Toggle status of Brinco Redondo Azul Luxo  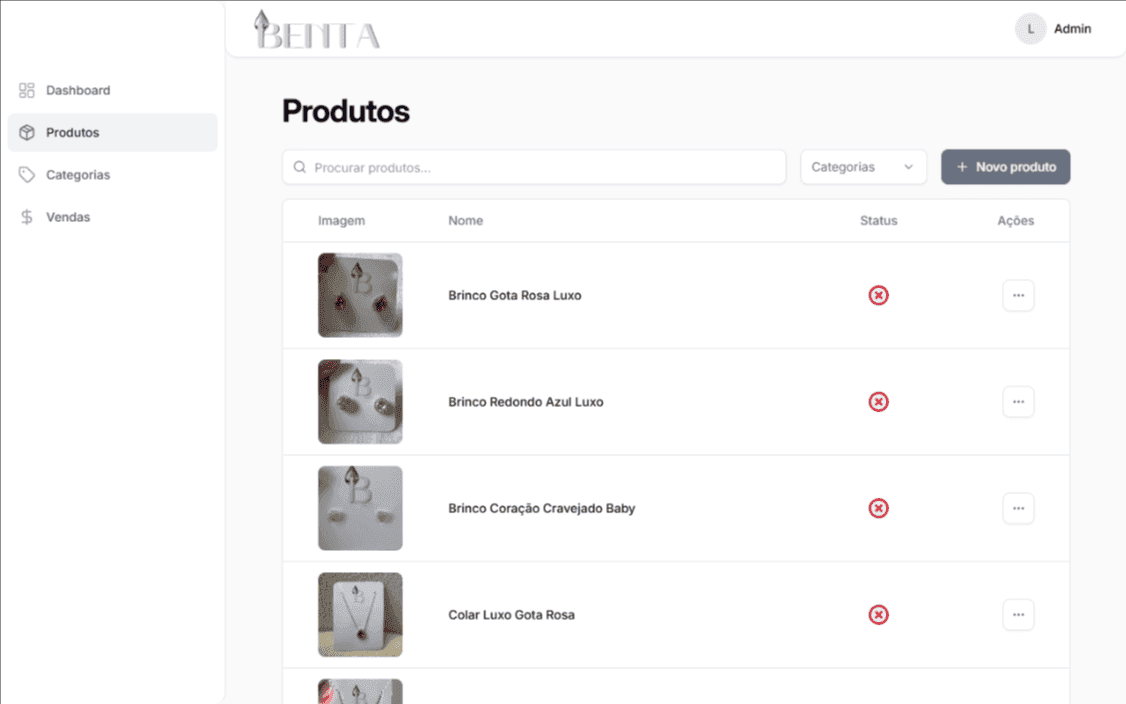point(878,402)
